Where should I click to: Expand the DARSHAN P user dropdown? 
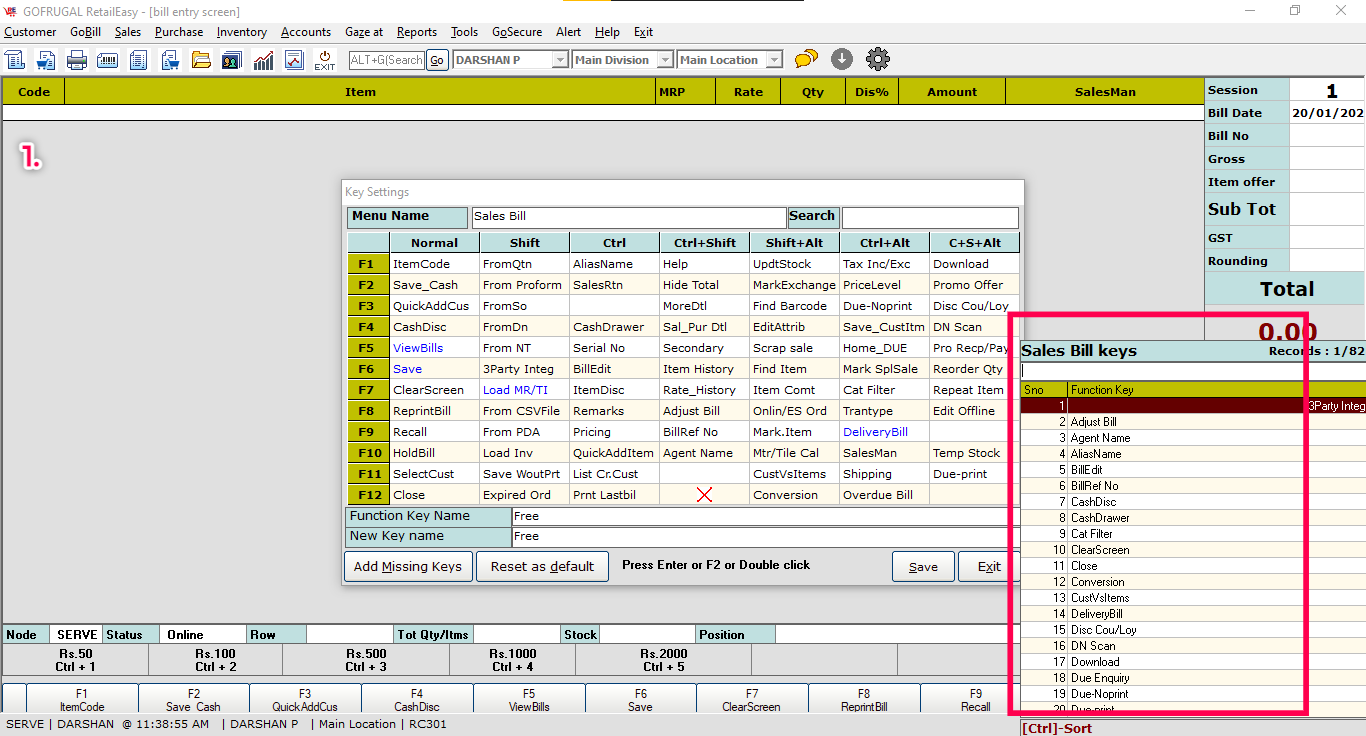tap(560, 60)
